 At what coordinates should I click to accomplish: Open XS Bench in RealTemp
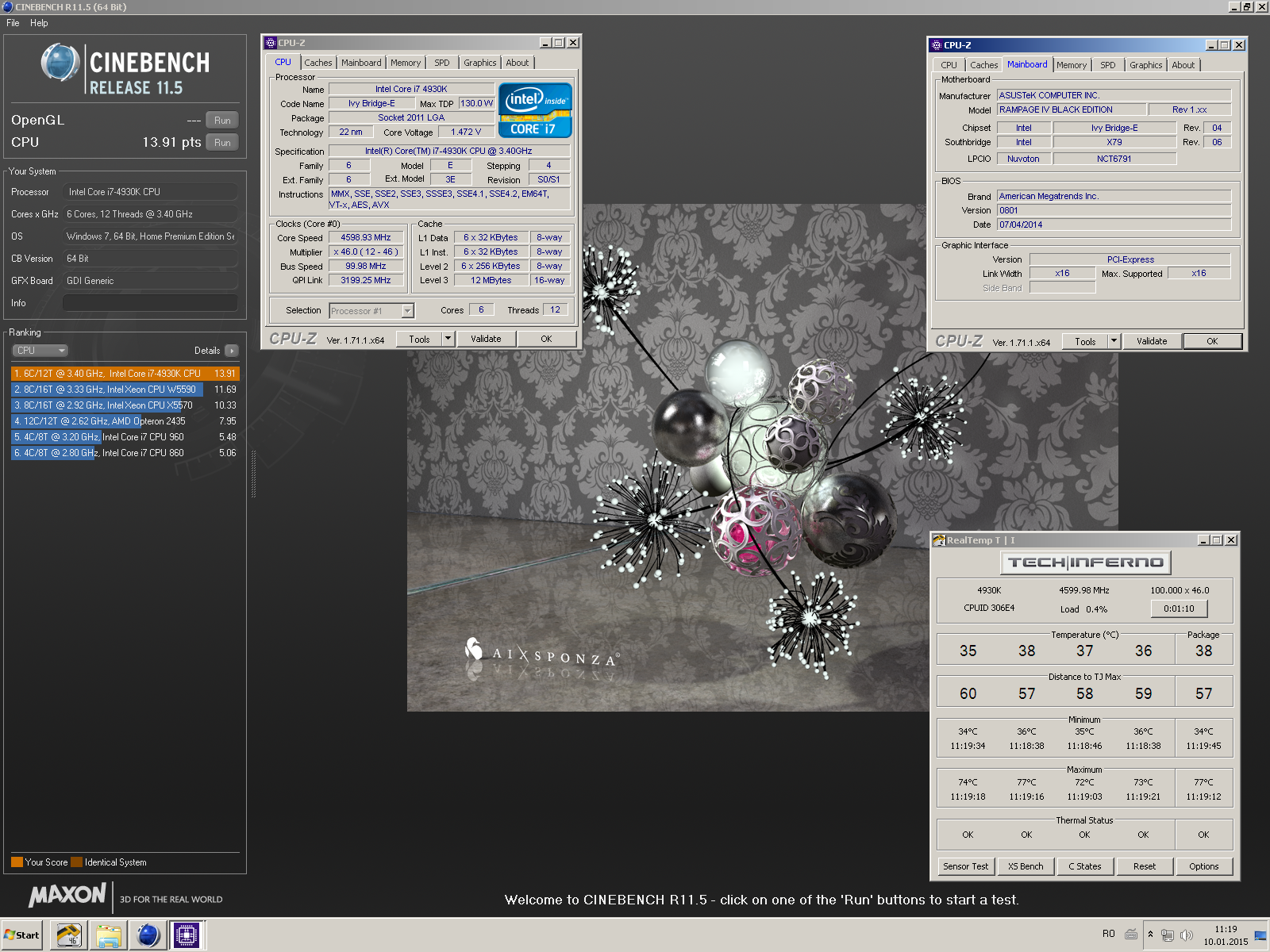click(x=1026, y=866)
